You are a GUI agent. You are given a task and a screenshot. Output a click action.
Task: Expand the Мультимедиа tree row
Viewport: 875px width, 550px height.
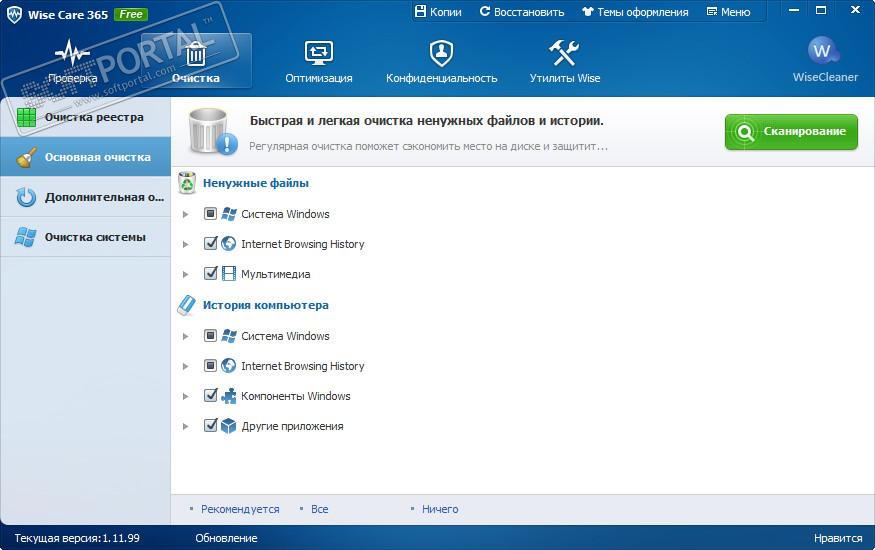pos(186,274)
